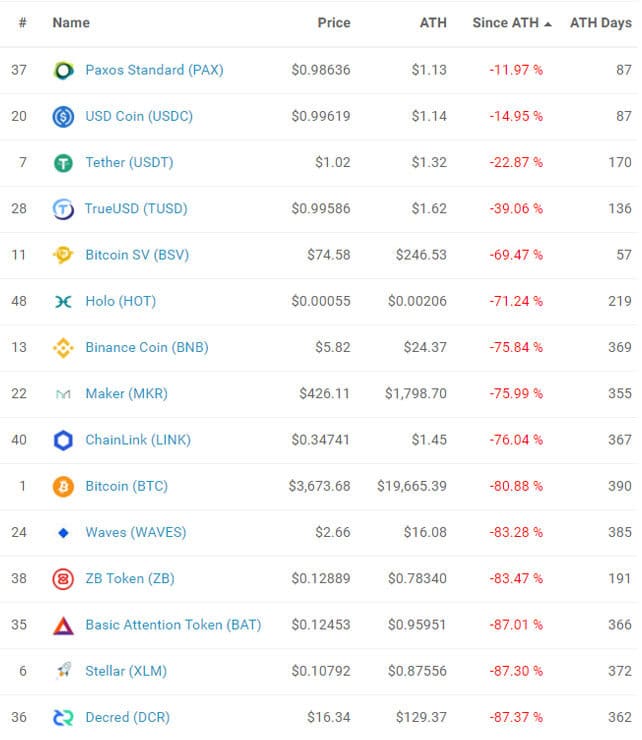Click the green Tether logo icon

coord(63,163)
